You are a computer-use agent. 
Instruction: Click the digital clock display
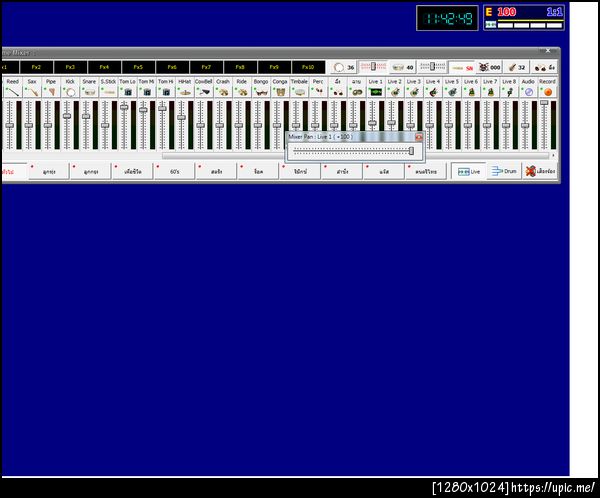(447, 18)
